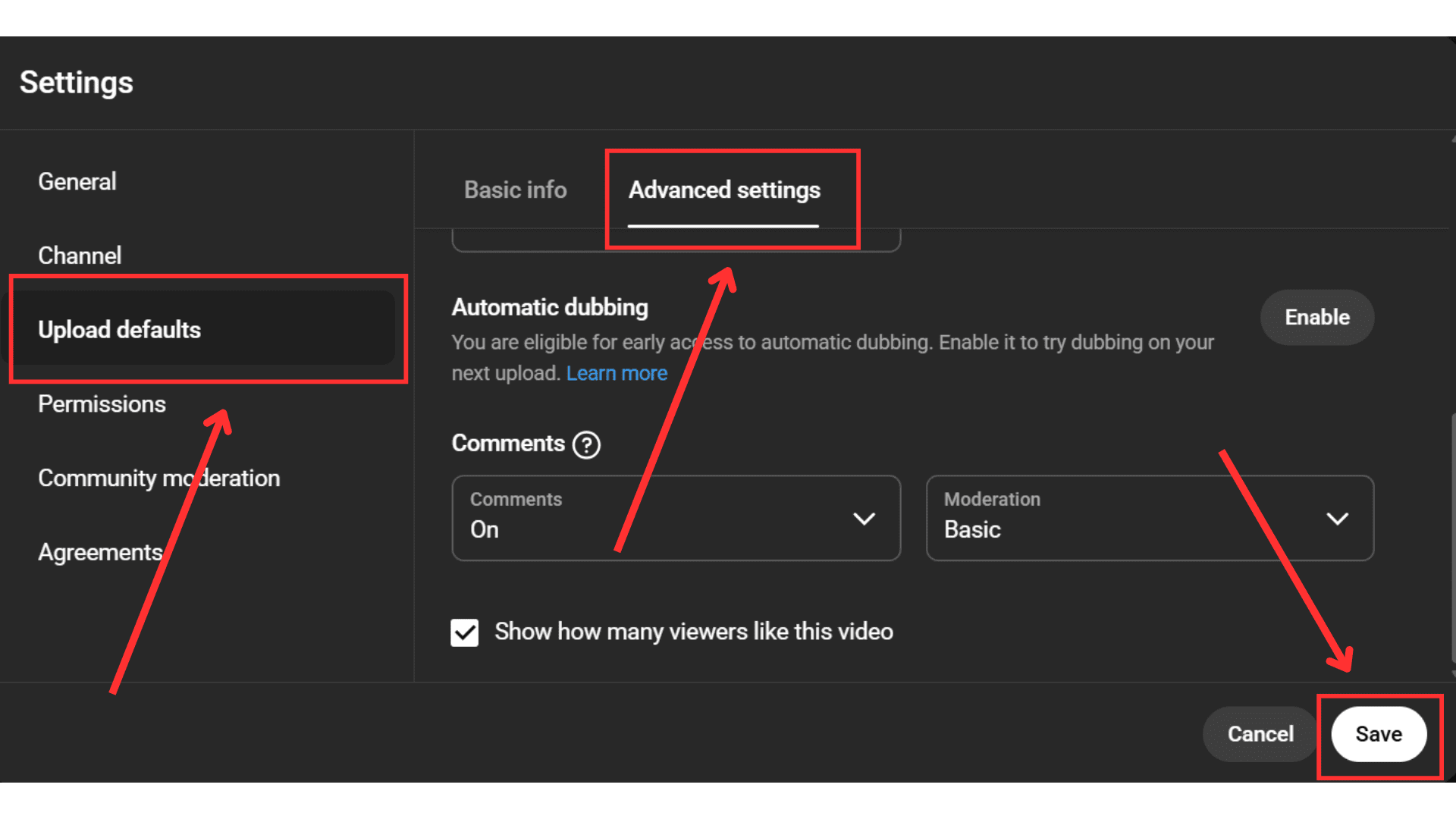Open Community moderation settings
1456x819 pixels.
(x=159, y=479)
